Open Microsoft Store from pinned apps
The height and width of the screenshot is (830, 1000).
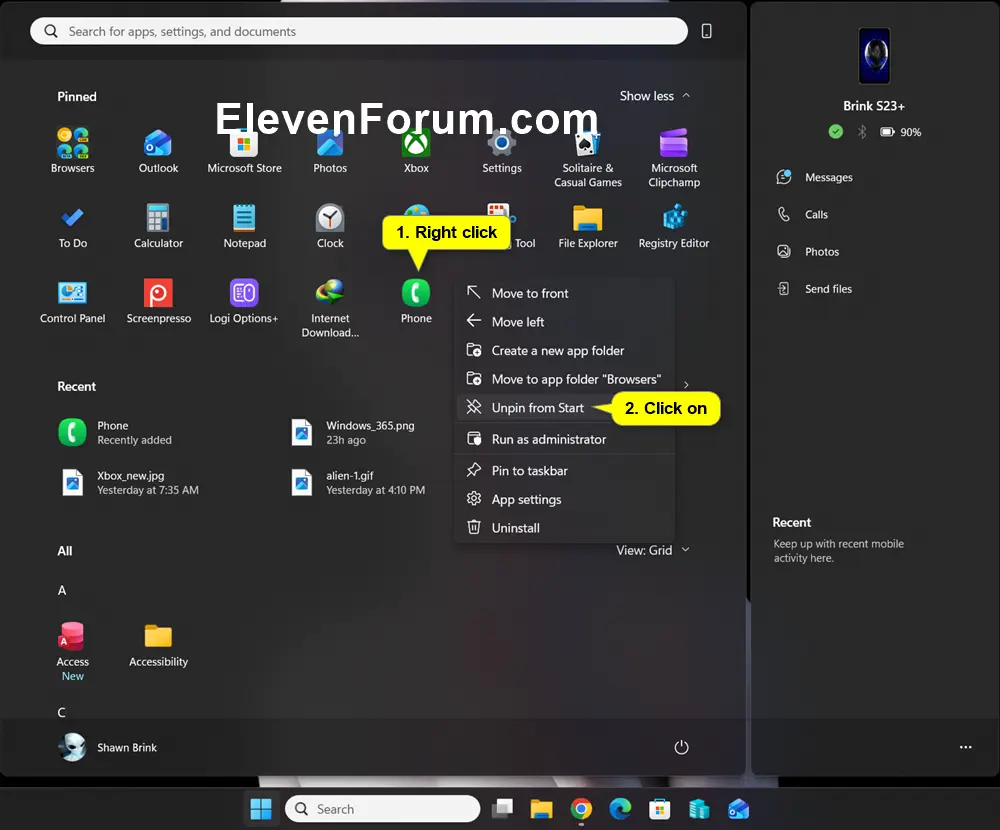point(244,151)
